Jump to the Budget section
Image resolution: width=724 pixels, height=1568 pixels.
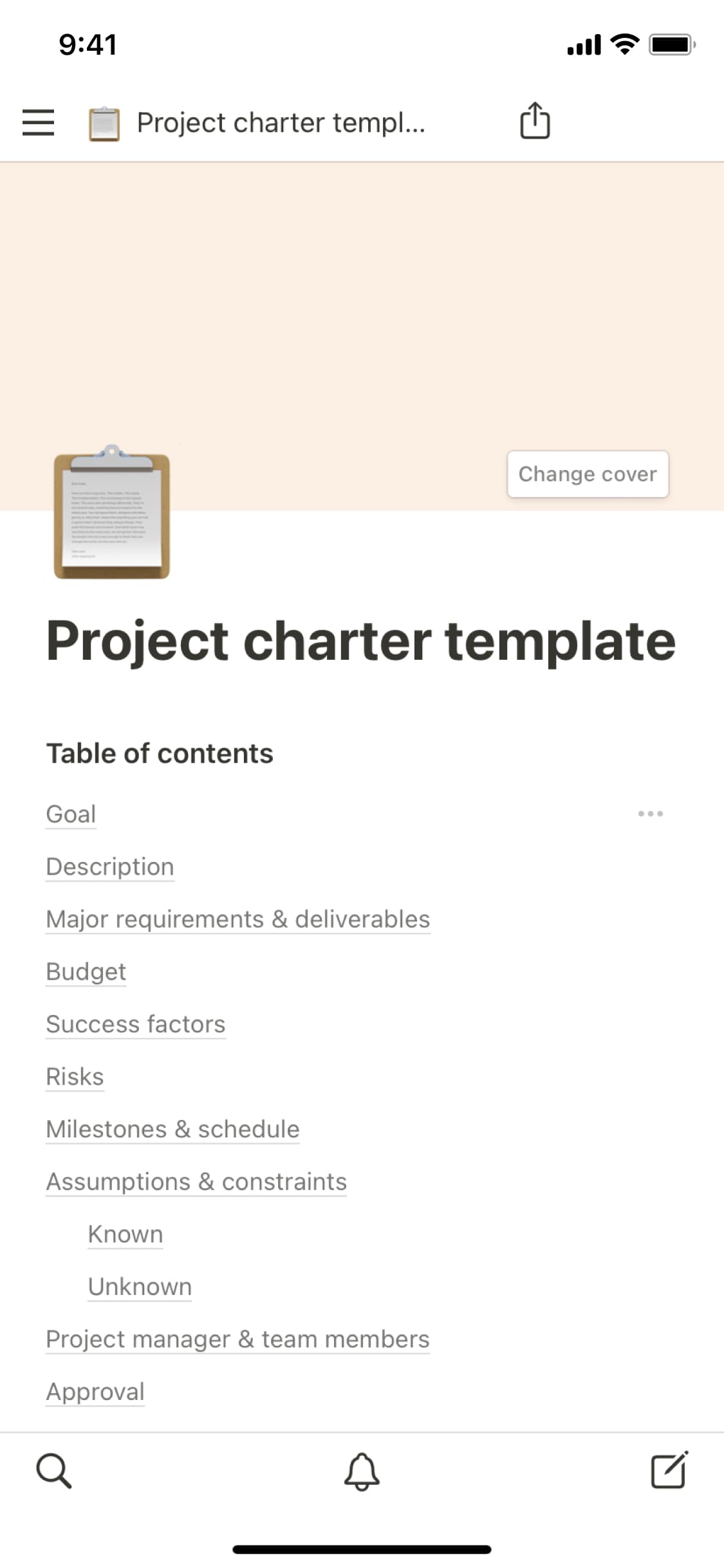pyautogui.click(x=86, y=972)
